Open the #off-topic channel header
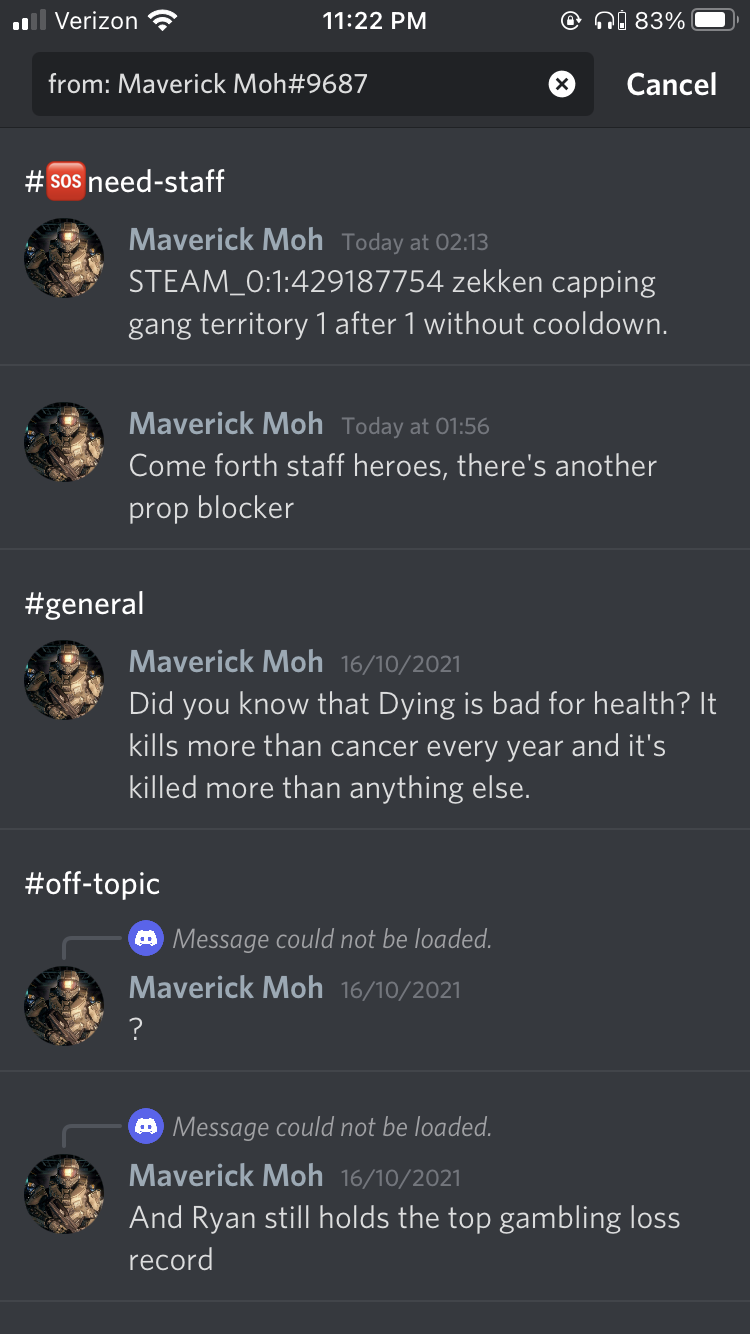 [x=92, y=884]
